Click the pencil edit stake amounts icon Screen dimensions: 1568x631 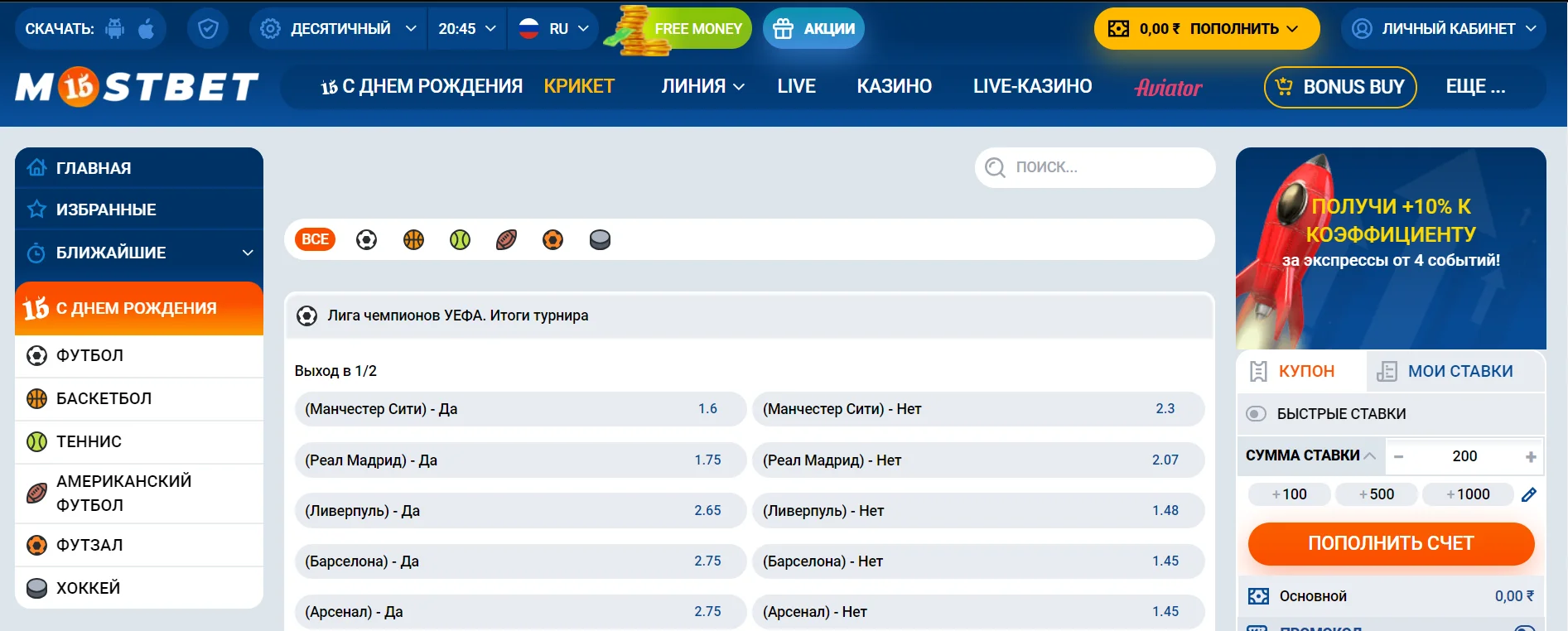[x=1529, y=494]
